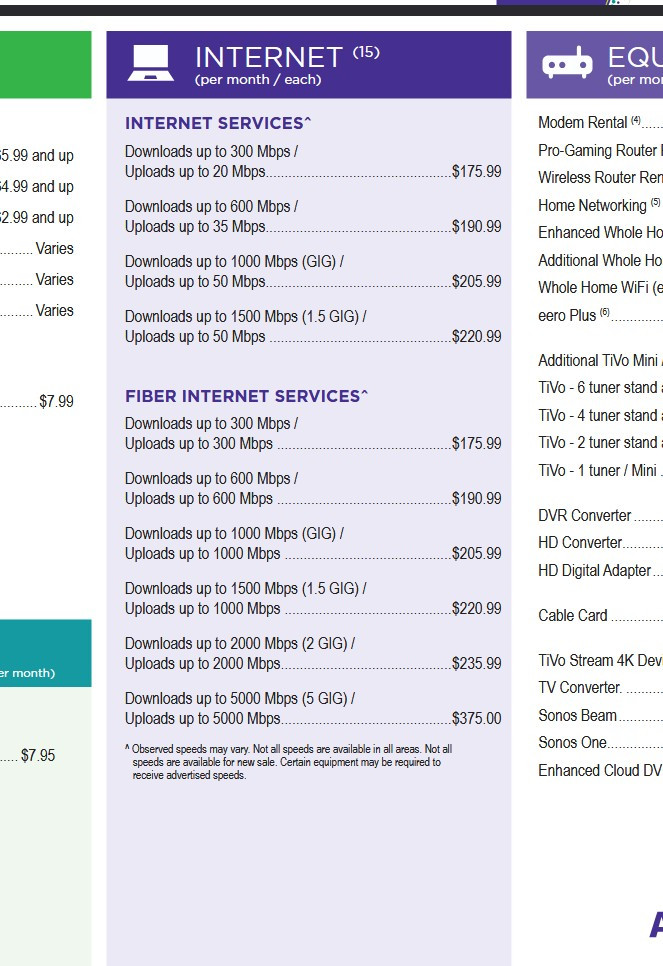The height and width of the screenshot is (966, 663).
Task: Click the Downloads up to 600 Mbps / Uploads 35 Mbps row
Action: (313, 216)
